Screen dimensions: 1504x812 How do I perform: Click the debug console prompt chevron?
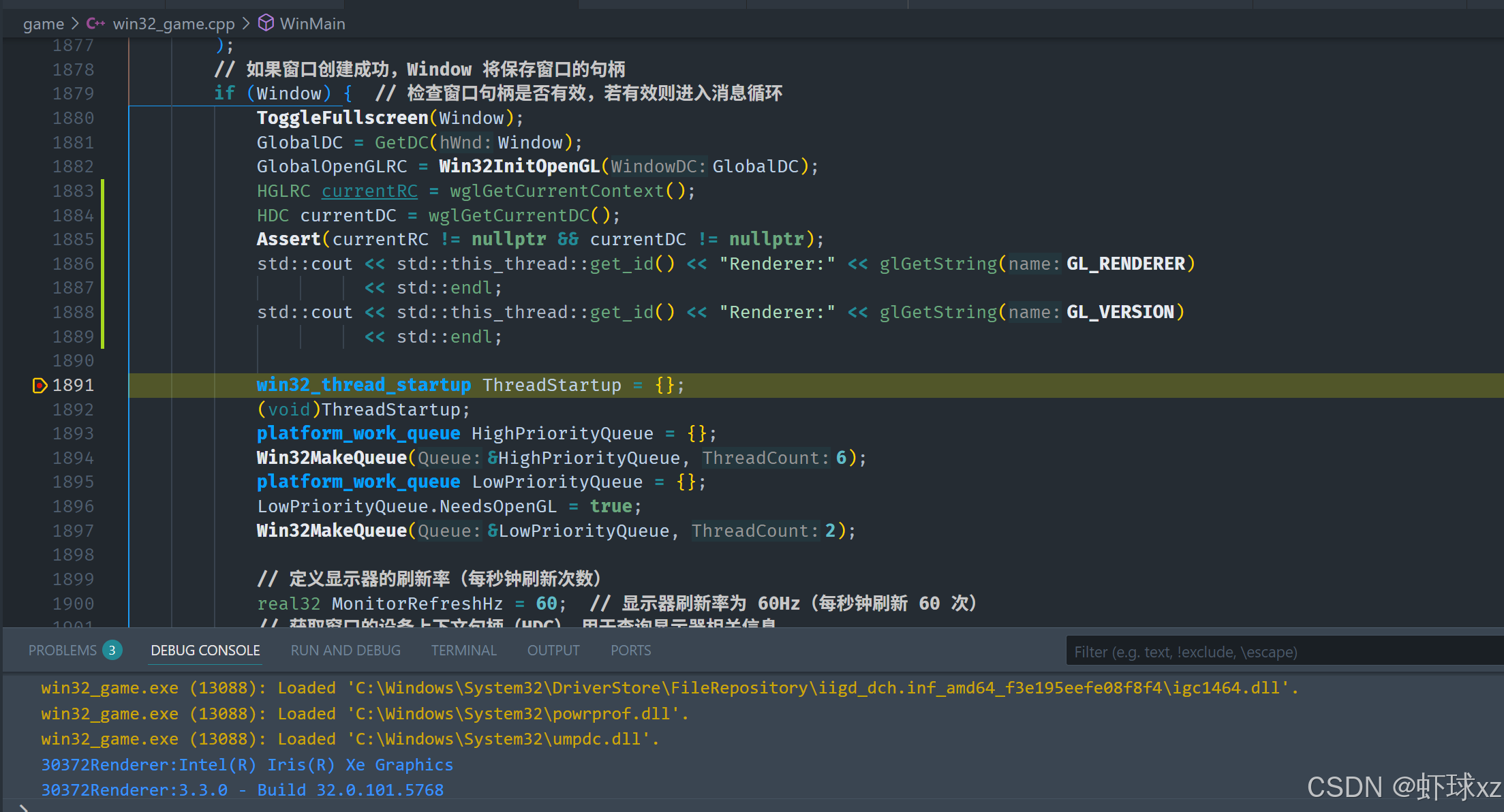click(22, 808)
